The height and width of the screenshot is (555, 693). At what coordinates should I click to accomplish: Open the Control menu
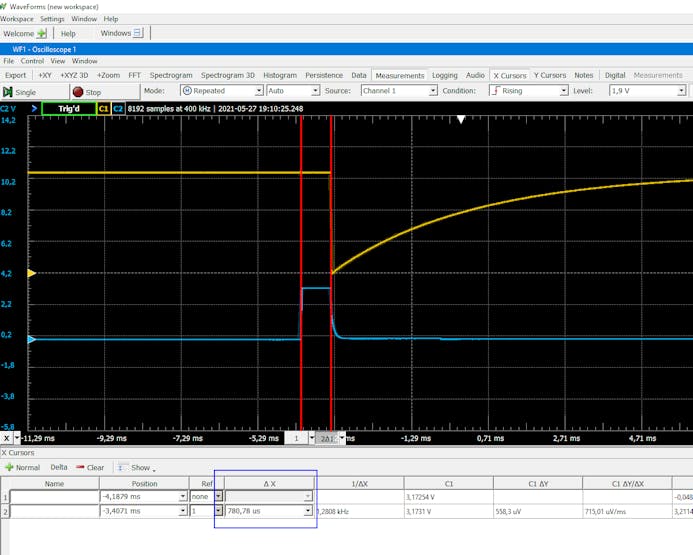coord(32,61)
